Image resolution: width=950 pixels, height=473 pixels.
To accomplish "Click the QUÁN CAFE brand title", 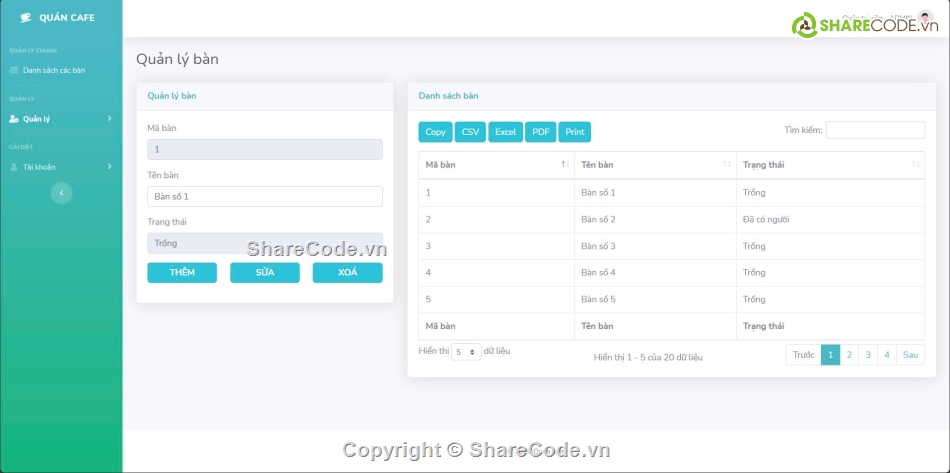I will click(67, 18).
